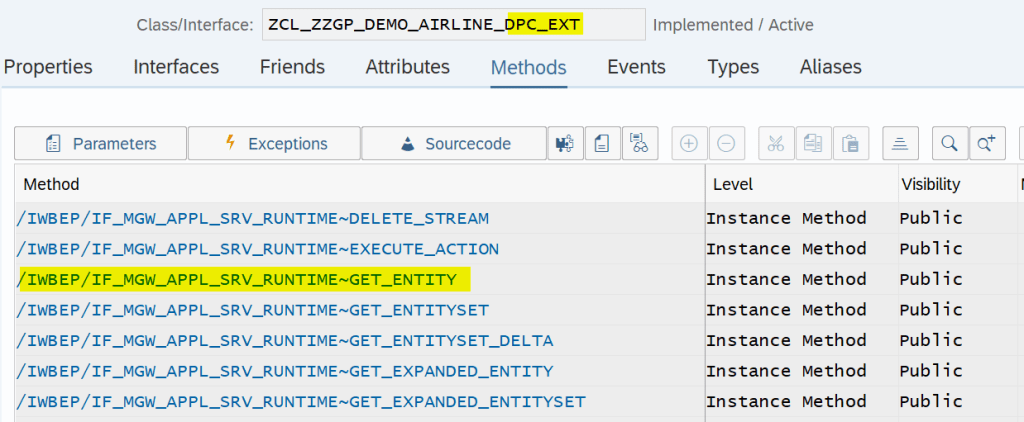Click the document icon in the methods toolbar
Image resolution: width=1024 pixels, height=422 pixels.
pos(602,143)
